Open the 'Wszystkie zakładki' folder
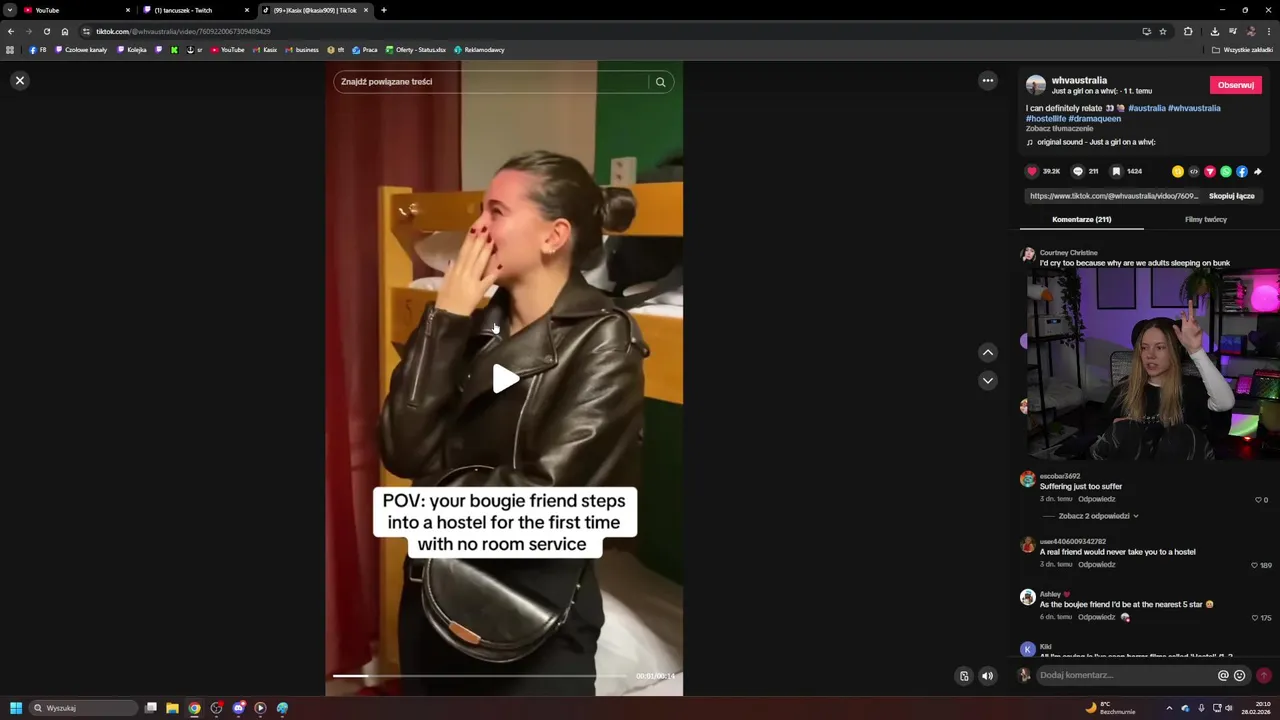The width and height of the screenshot is (1280, 720). tap(1243, 50)
